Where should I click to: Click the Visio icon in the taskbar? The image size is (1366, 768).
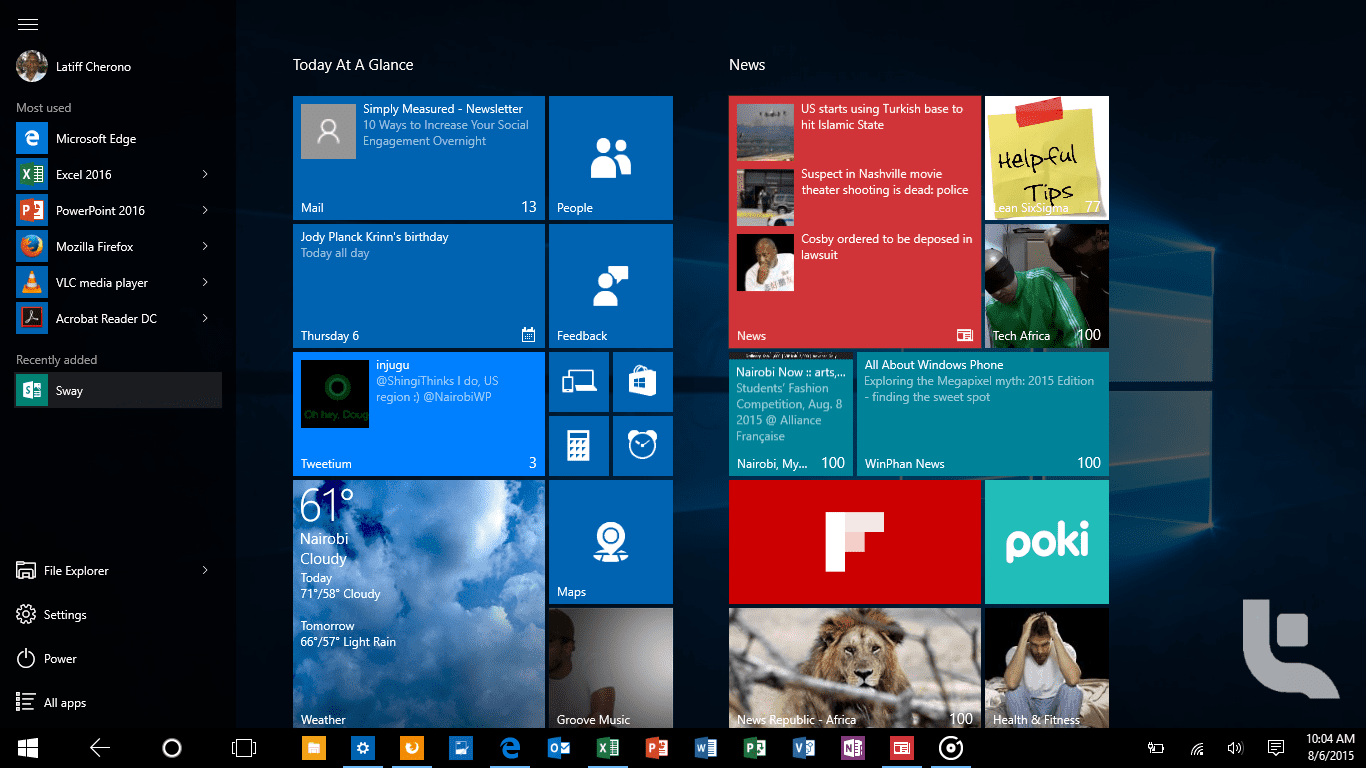pyautogui.click(x=803, y=748)
